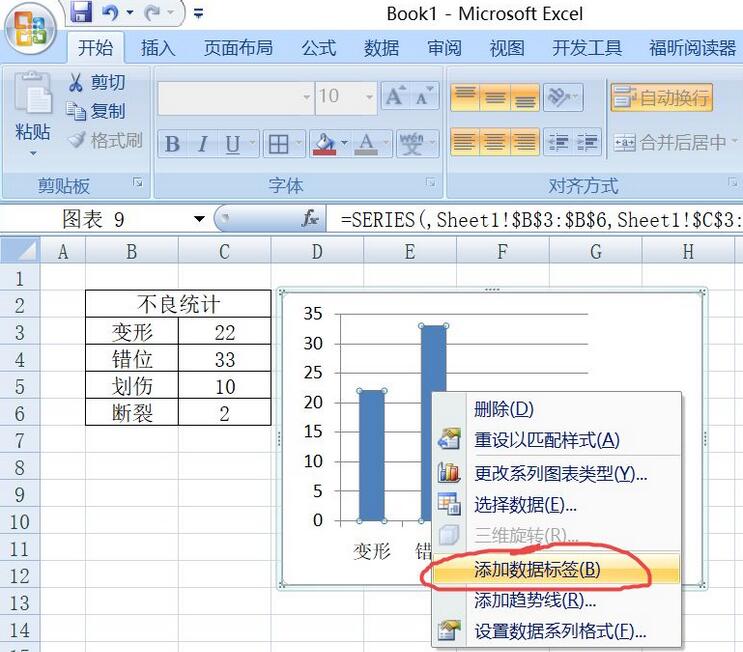743x652 pixels.
Task: Insert function with fx icon
Action: [310, 218]
